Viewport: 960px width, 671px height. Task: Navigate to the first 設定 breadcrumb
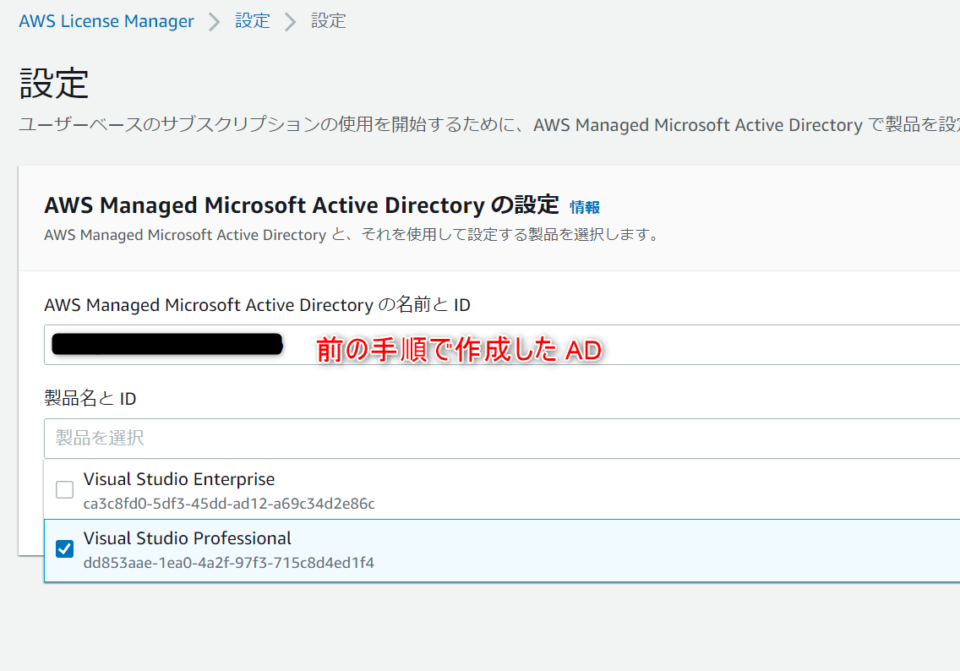(252, 20)
